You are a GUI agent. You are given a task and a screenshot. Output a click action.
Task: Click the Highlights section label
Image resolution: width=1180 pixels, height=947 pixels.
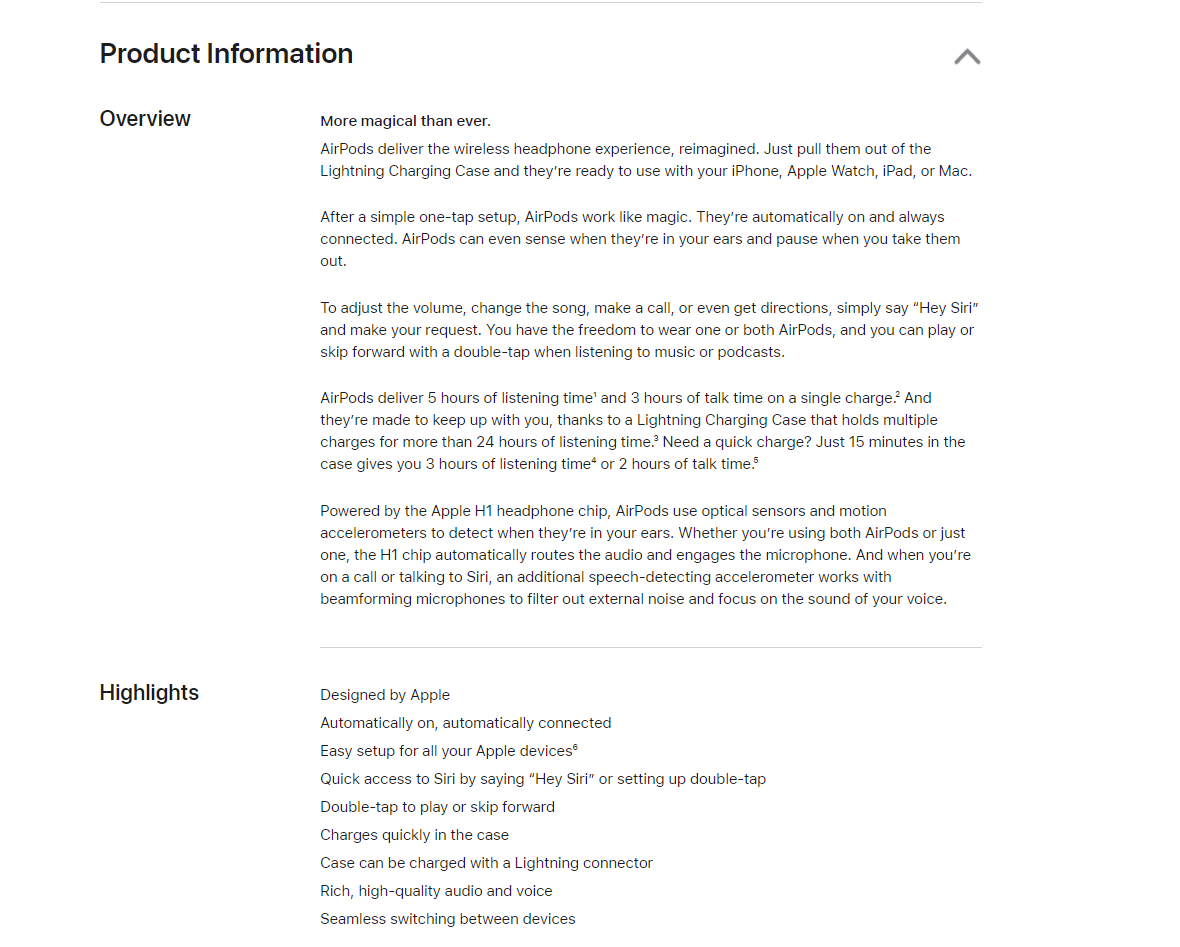149,693
